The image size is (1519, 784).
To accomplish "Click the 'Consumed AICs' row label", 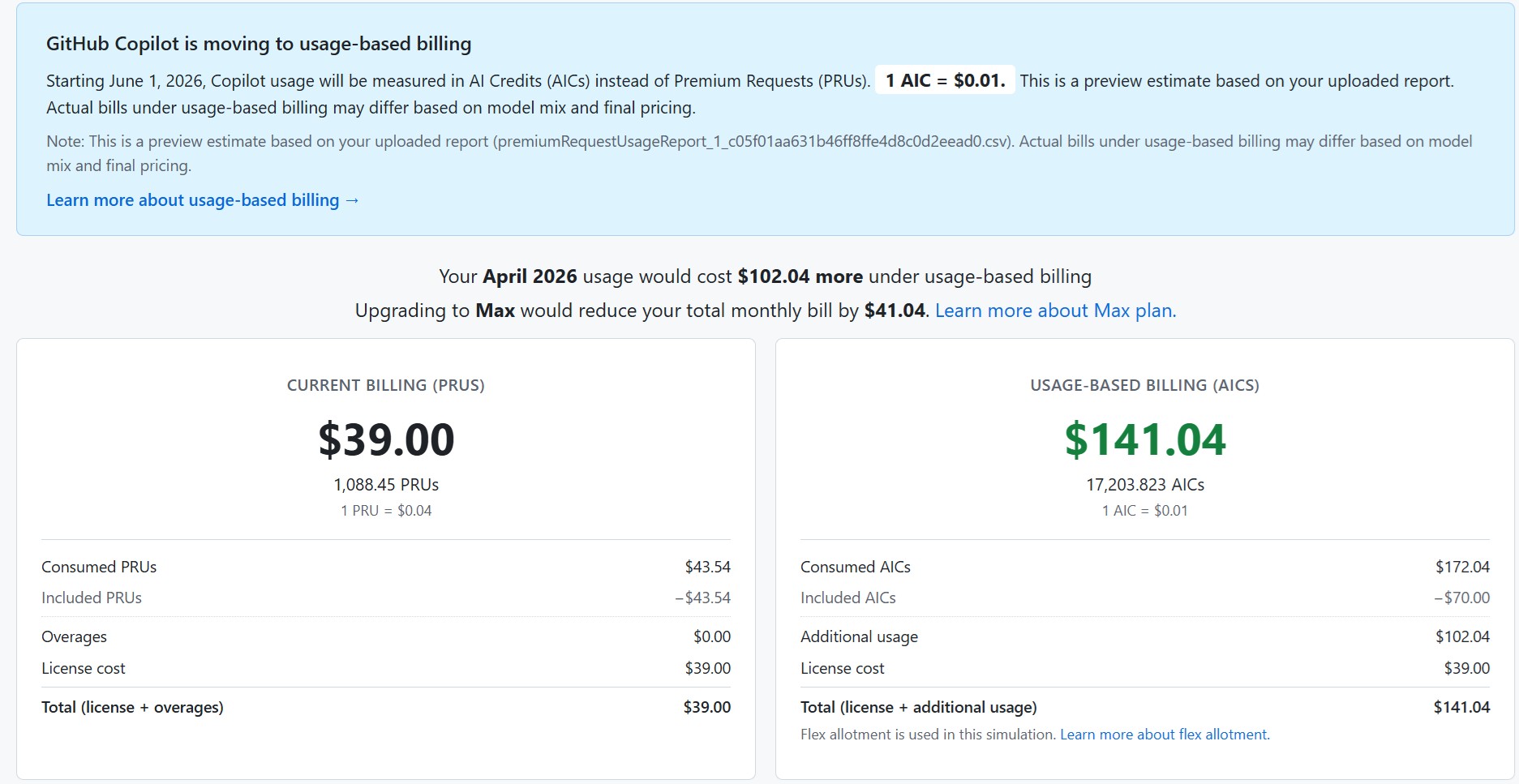I will click(856, 567).
